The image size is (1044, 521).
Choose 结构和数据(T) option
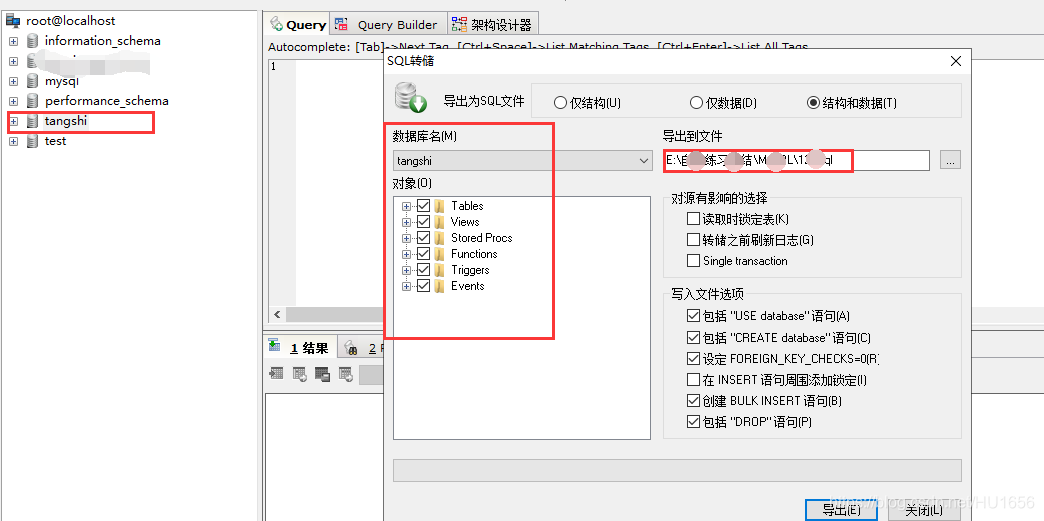point(852,103)
